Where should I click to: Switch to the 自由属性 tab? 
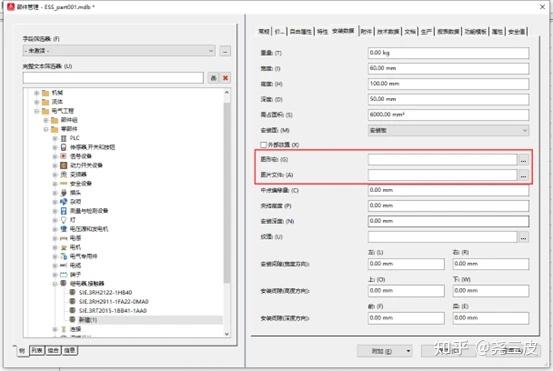(x=301, y=31)
